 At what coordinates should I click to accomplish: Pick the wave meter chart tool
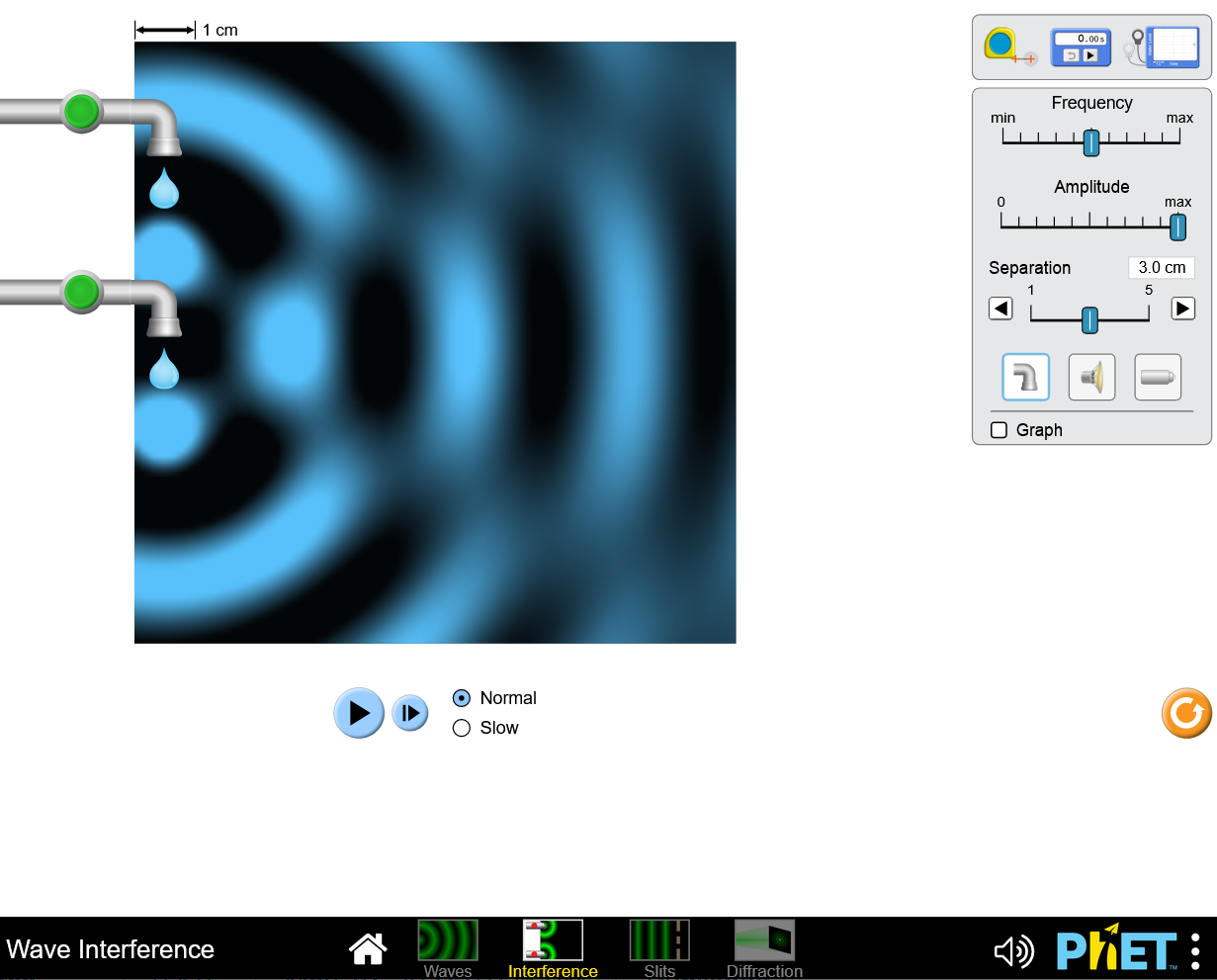point(1167,46)
